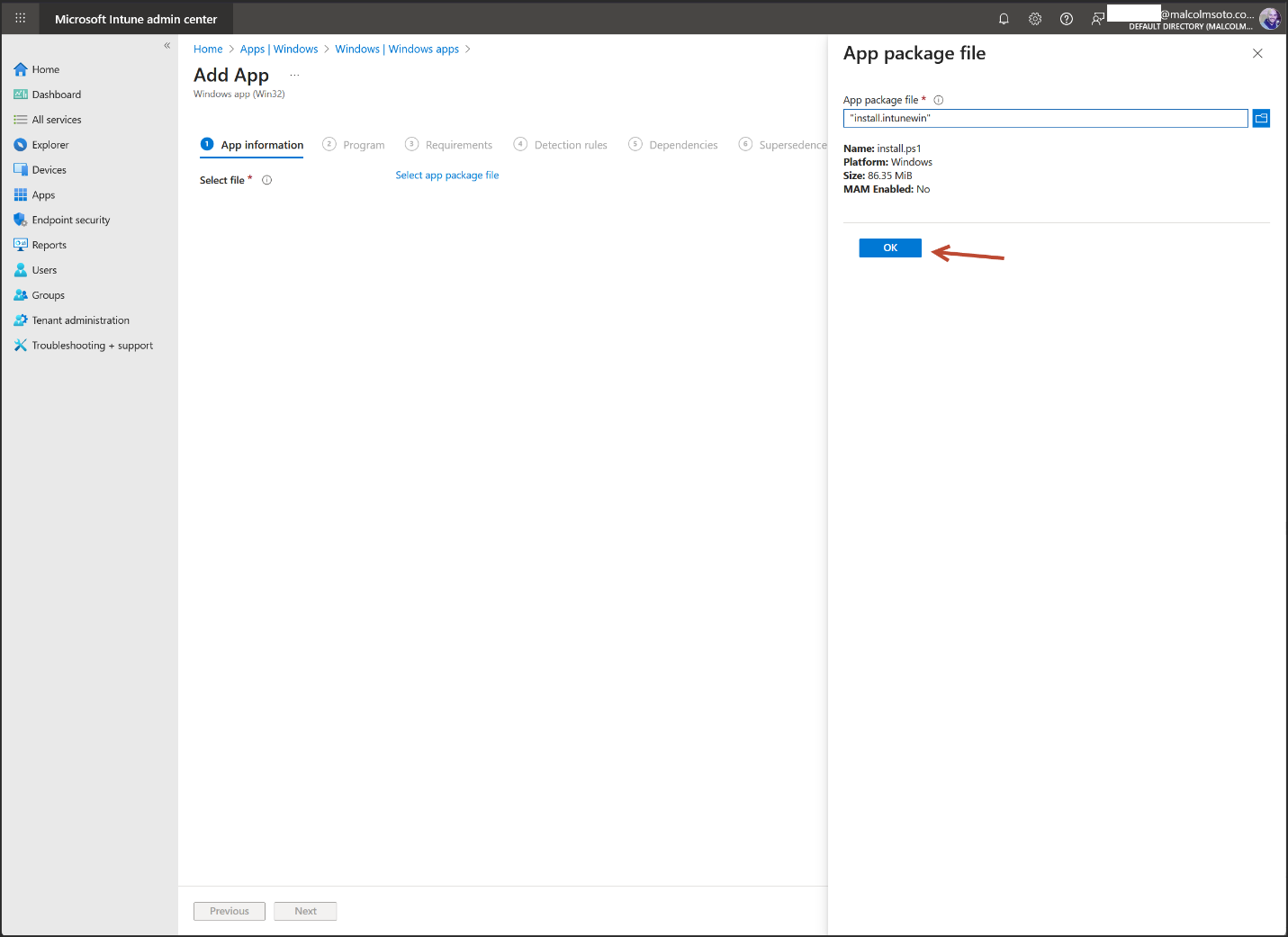This screenshot has height=937, width=1288.
Task: Collapse the left navigation pane
Action: [x=167, y=45]
